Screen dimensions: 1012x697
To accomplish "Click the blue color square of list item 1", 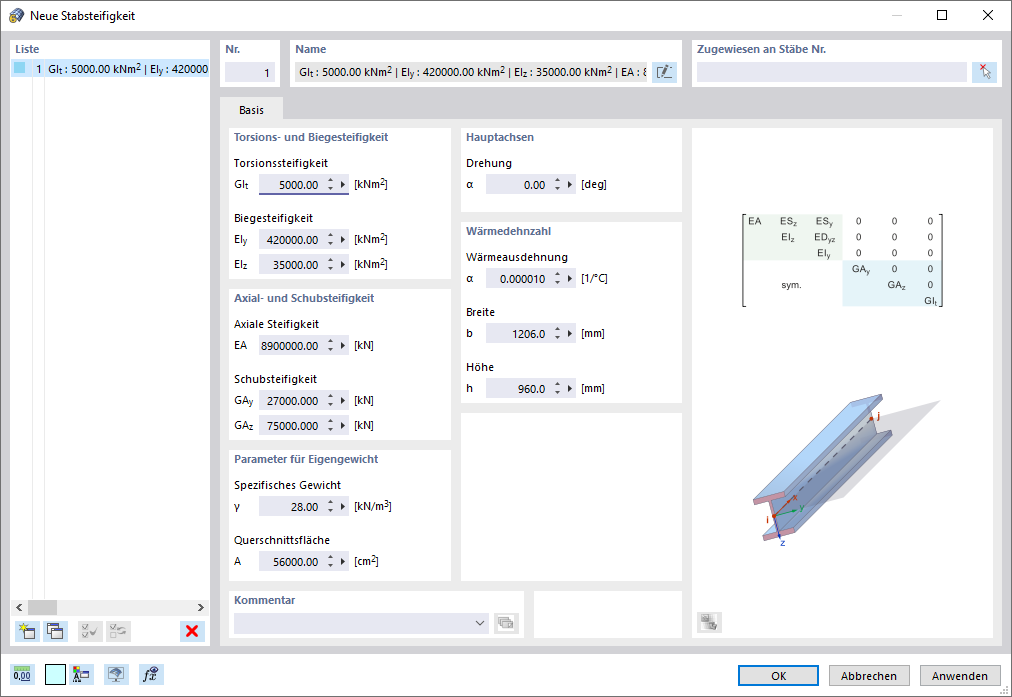I will coord(19,68).
